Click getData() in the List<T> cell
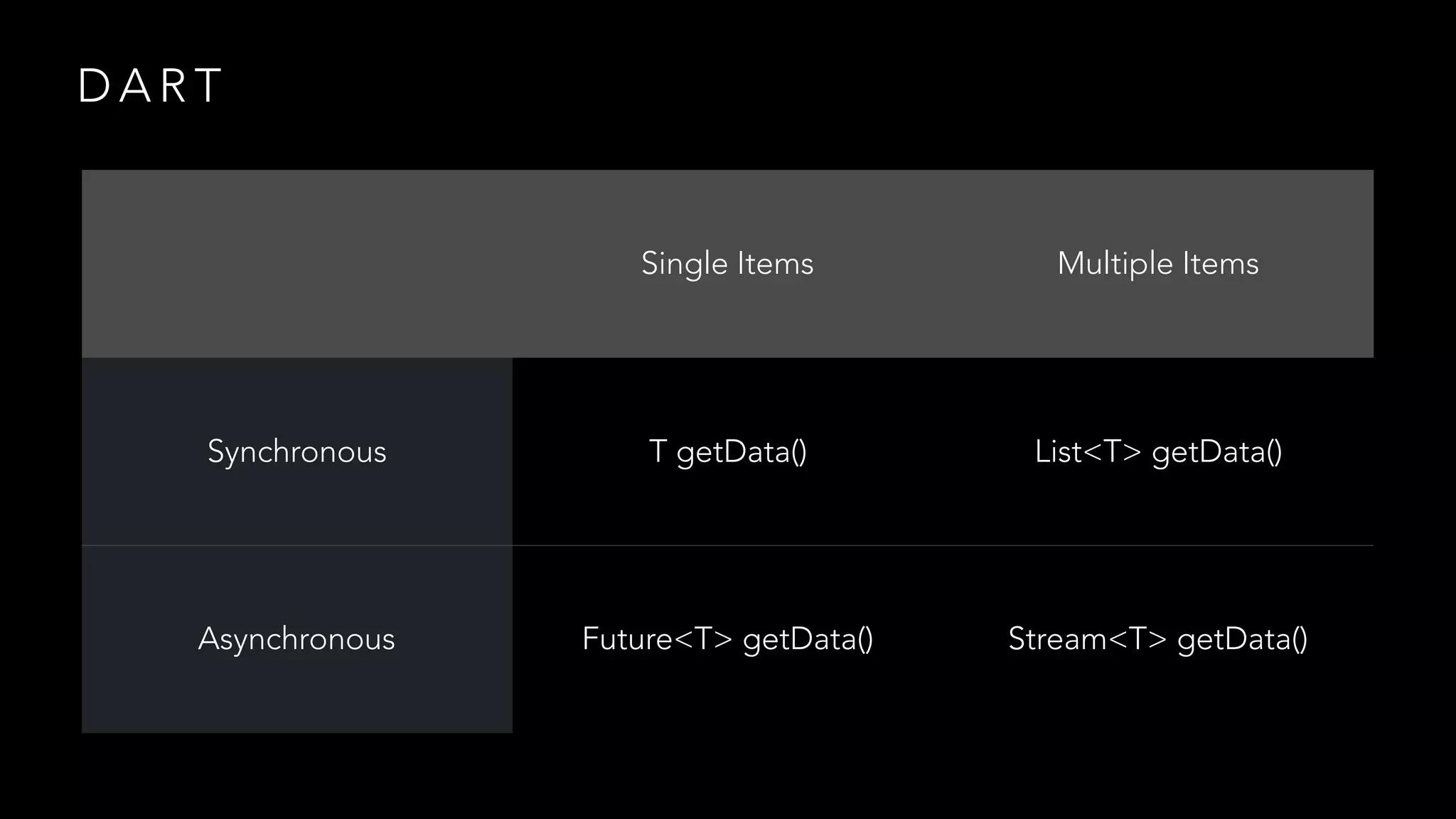This screenshot has width=1456, height=819. click(1216, 451)
